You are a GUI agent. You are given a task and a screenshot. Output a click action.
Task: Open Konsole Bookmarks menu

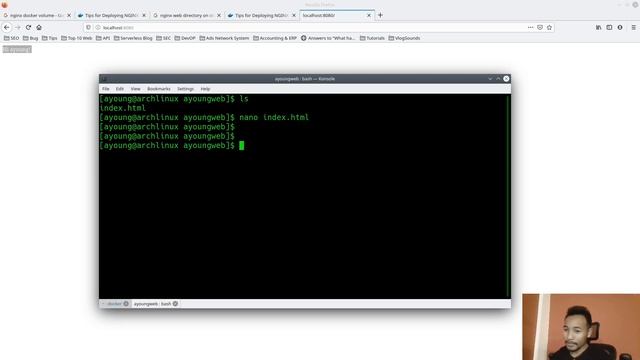[x=159, y=89]
